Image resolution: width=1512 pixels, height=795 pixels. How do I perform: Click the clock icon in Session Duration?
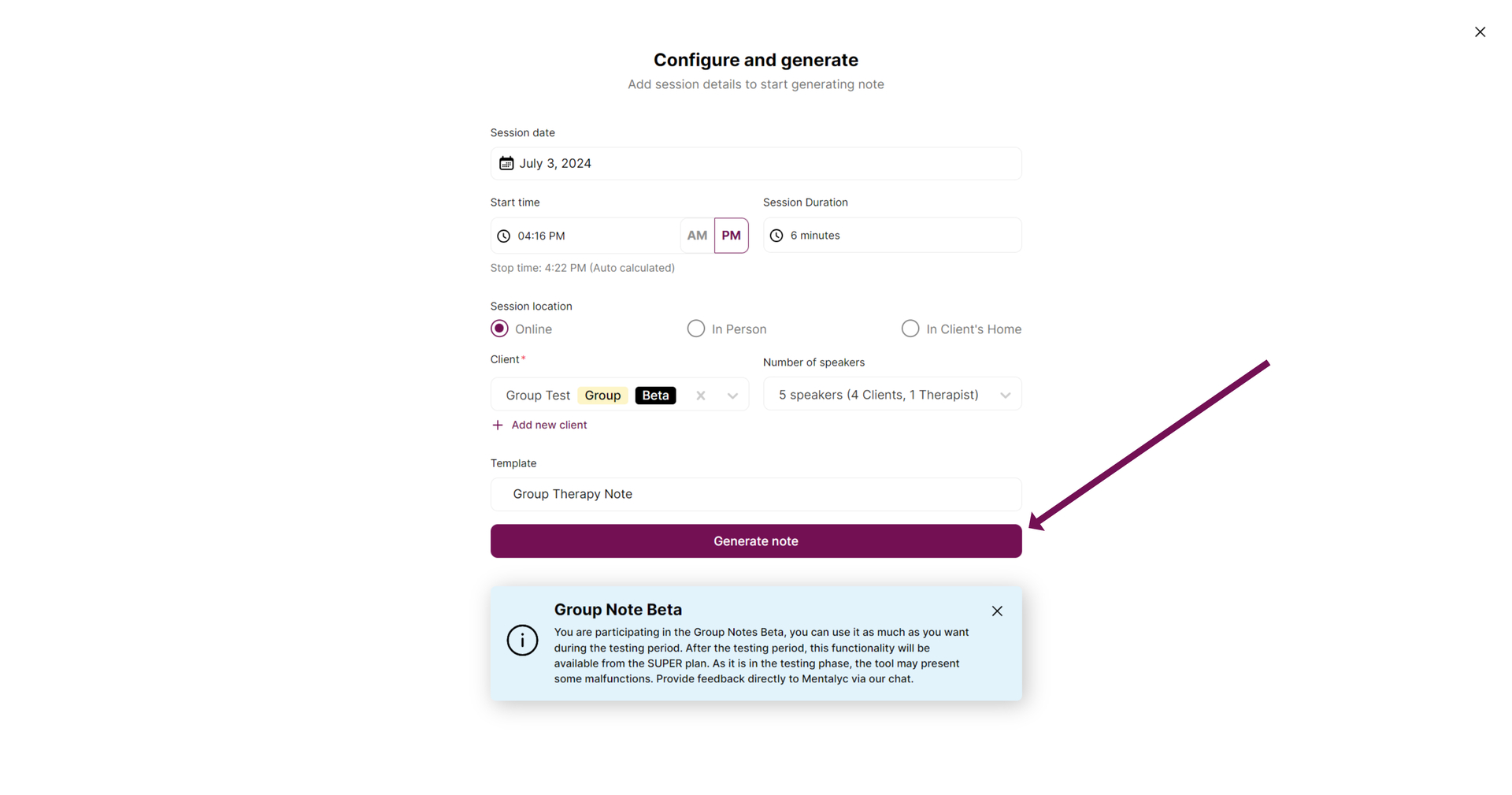click(x=776, y=236)
